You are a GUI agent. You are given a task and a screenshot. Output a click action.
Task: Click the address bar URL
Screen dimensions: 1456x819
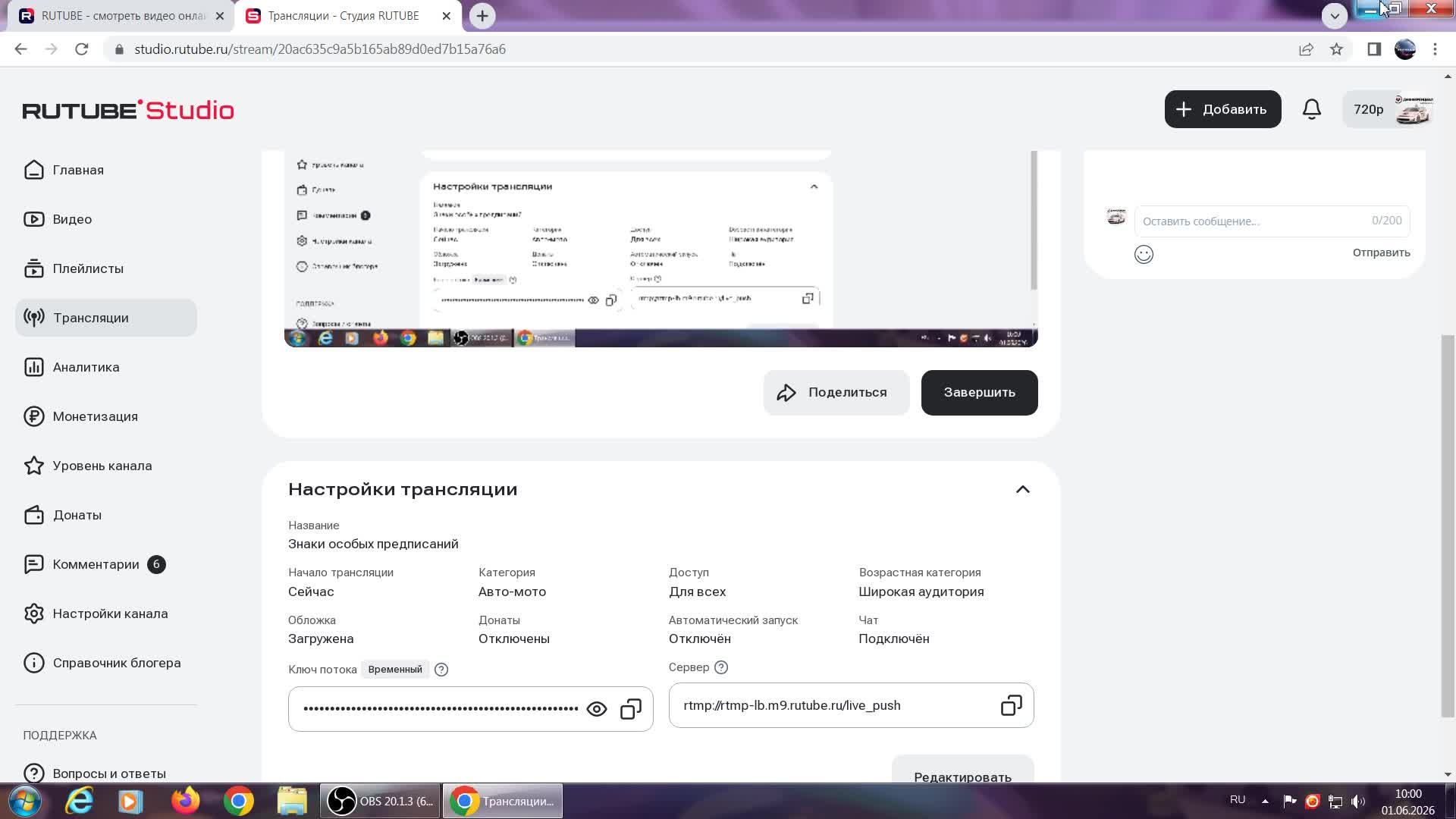pyautogui.click(x=320, y=49)
